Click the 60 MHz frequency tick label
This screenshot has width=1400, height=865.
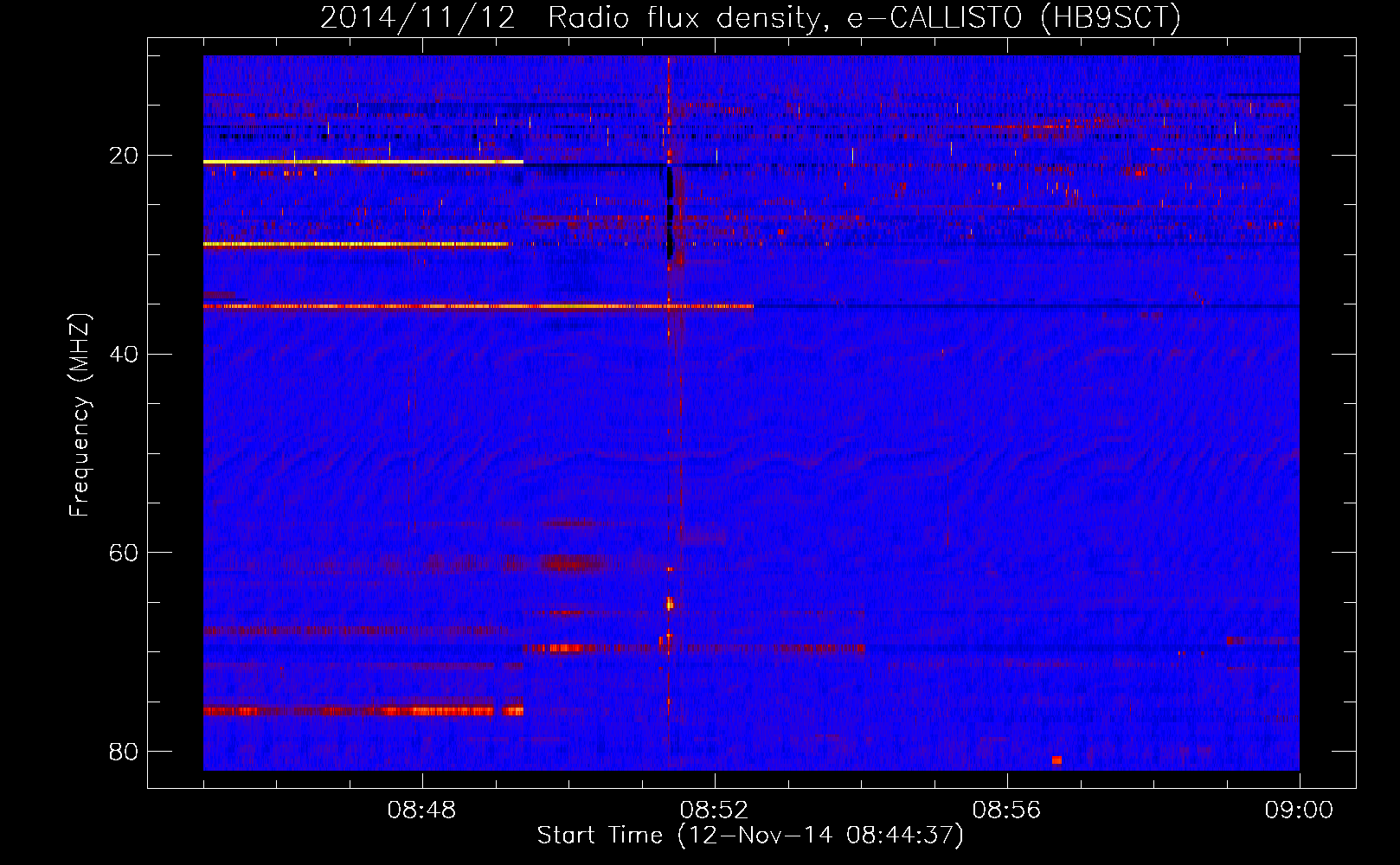coord(124,552)
